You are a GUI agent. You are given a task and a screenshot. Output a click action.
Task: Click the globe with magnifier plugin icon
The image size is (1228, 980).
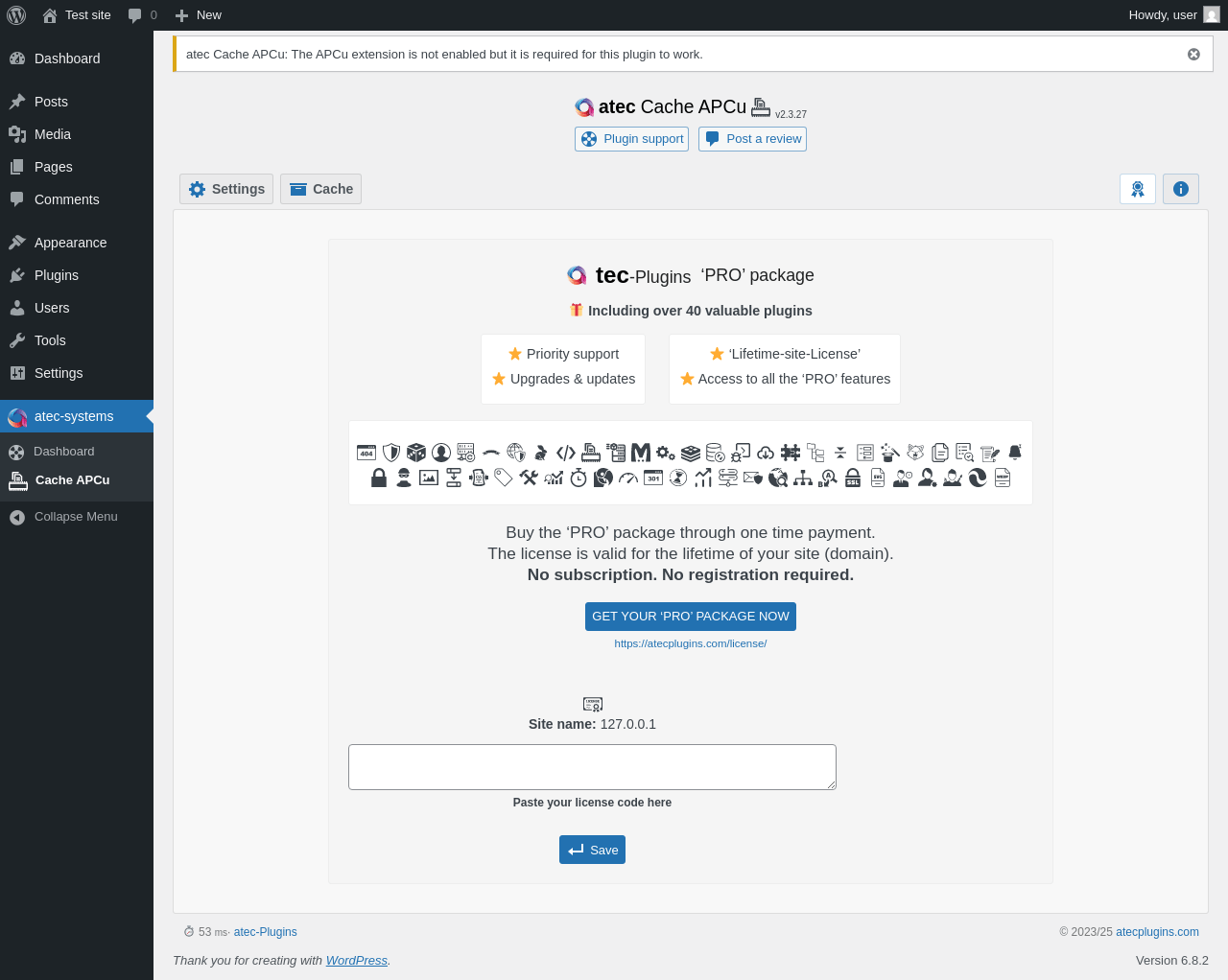pos(778,478)
